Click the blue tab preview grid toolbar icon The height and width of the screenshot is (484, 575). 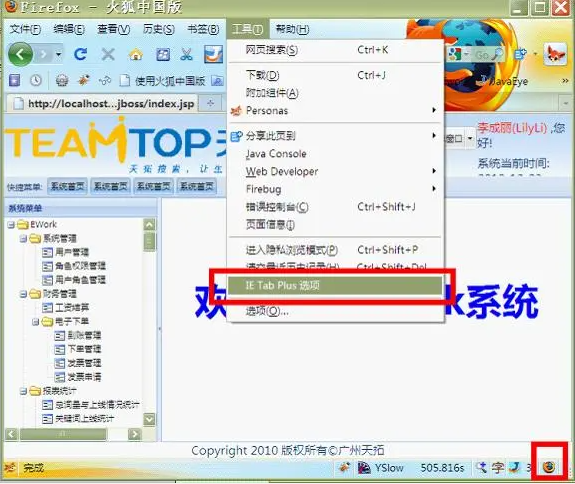coord(163,55)
